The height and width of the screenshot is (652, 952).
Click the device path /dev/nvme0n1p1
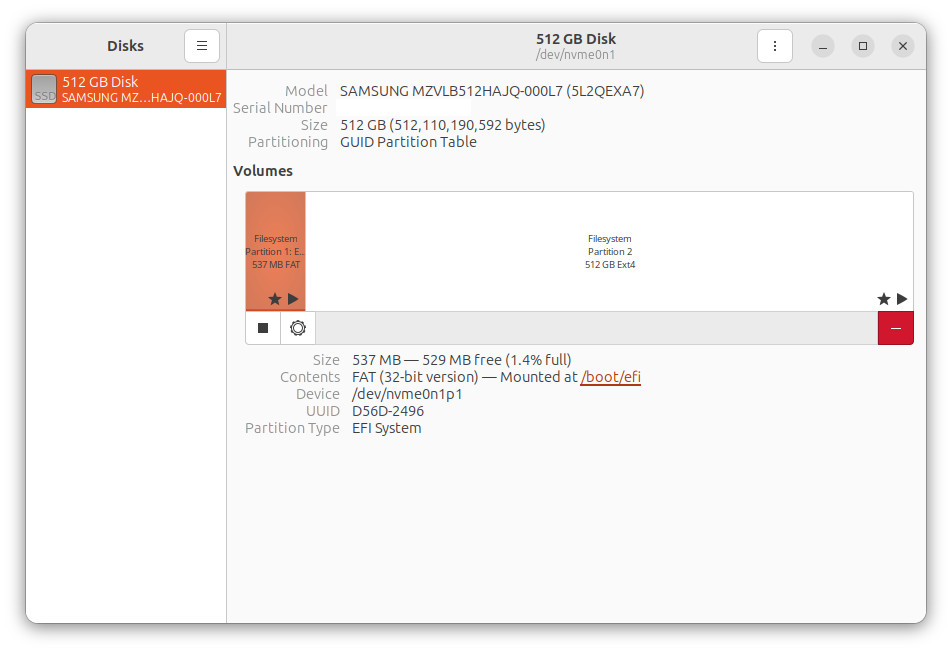point(407,394)
